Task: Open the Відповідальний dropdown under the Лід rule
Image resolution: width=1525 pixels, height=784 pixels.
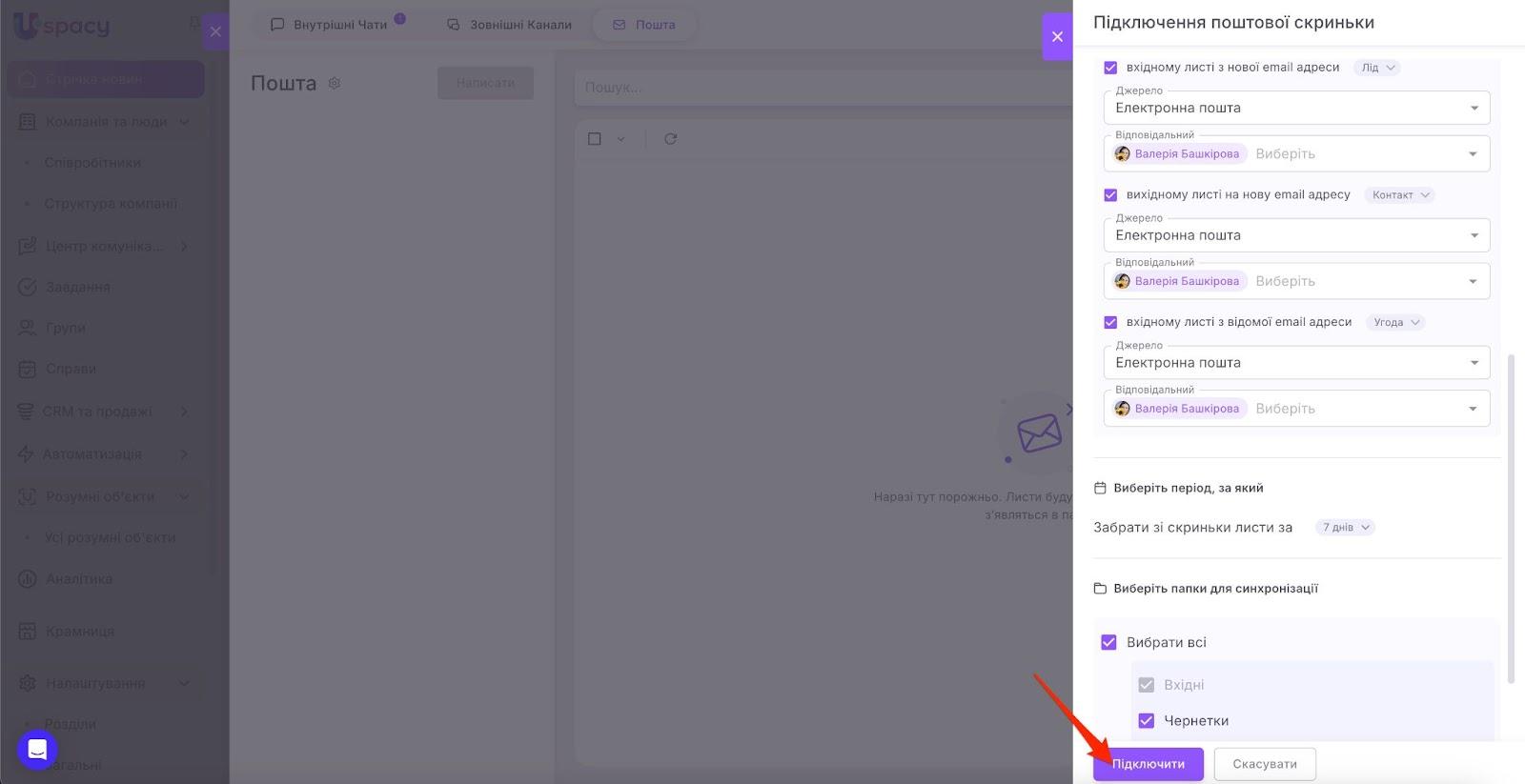Action: [1296, 153]
